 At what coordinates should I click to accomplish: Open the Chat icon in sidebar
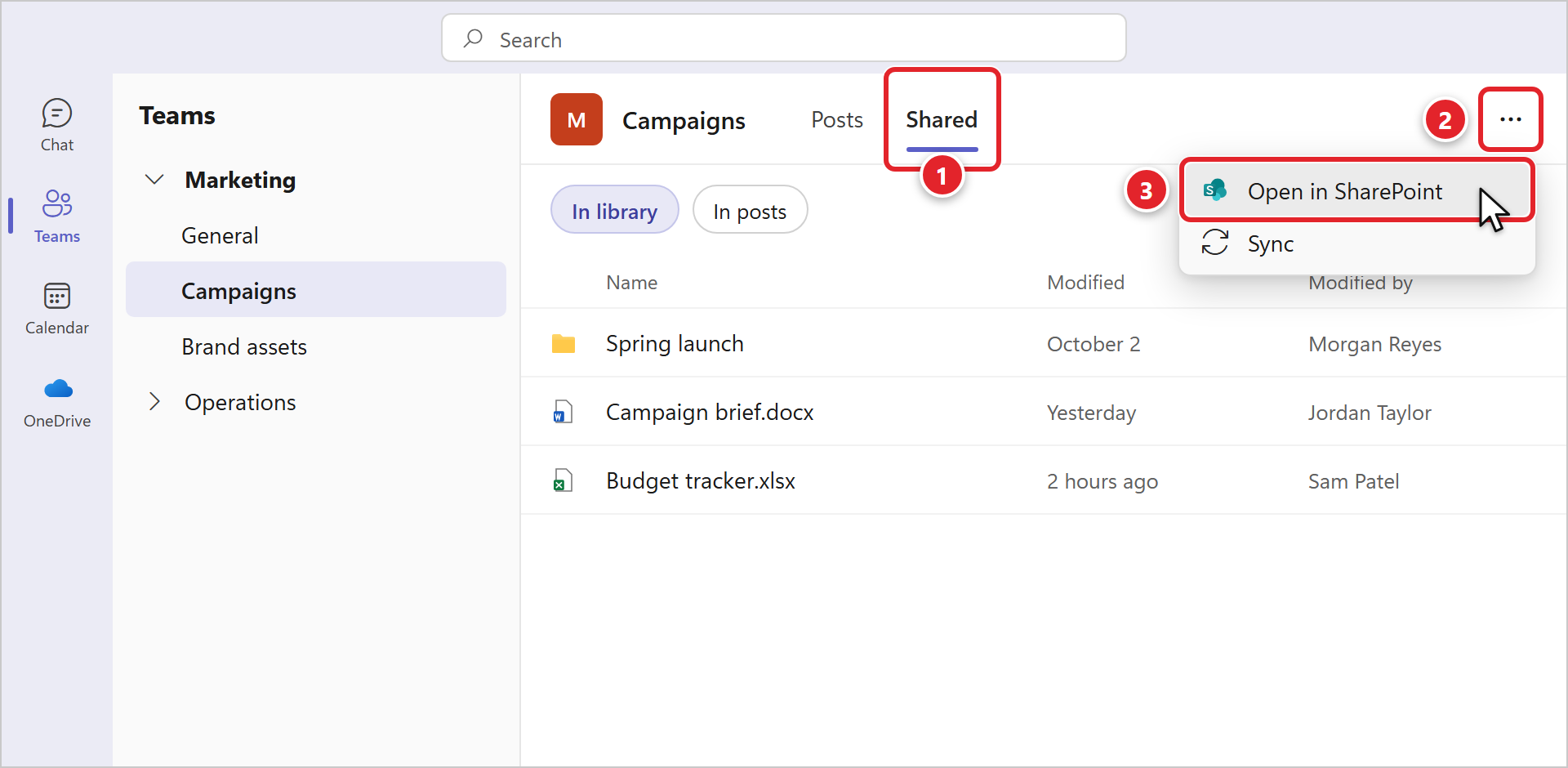57,114
